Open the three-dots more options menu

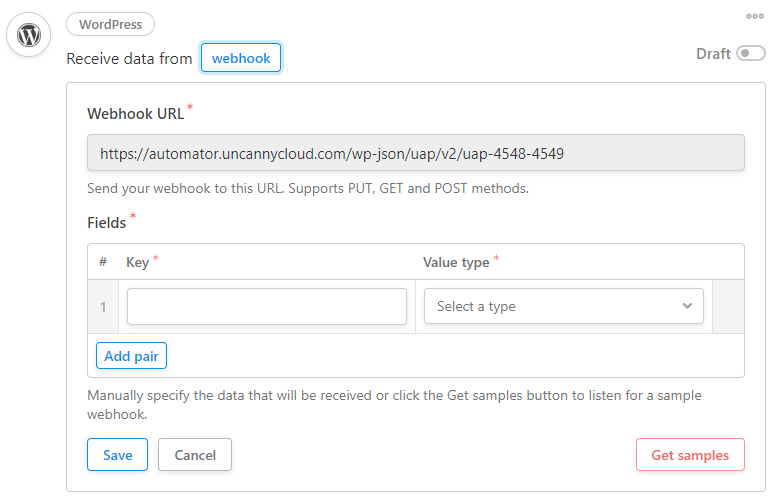click(755, 16)
